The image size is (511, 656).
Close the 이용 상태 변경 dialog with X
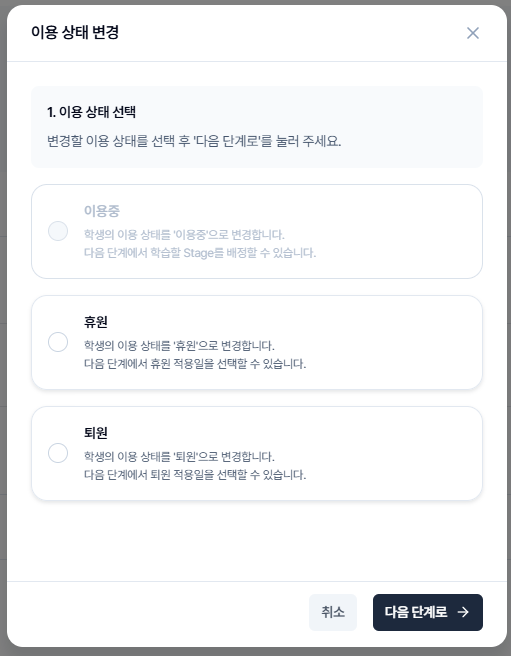tap(472, 33)
